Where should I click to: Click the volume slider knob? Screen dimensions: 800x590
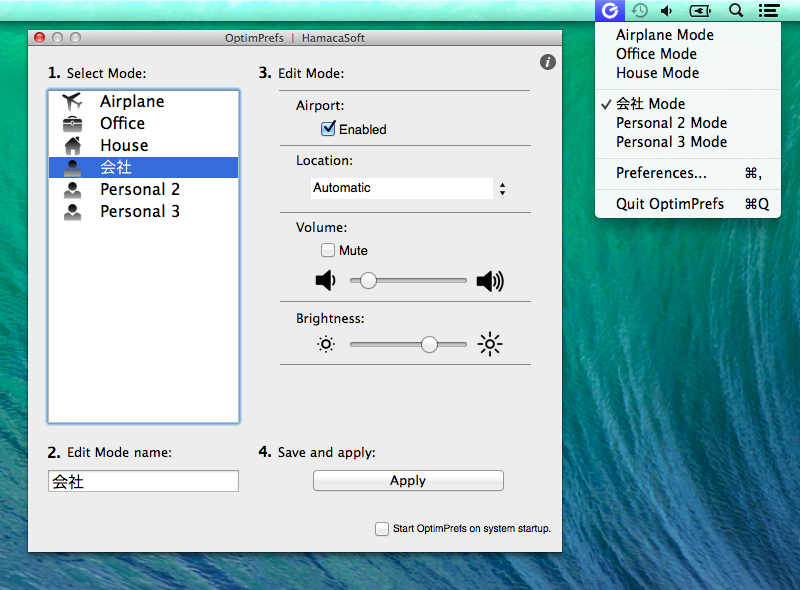pyautogui.click(x=368, y=280)
